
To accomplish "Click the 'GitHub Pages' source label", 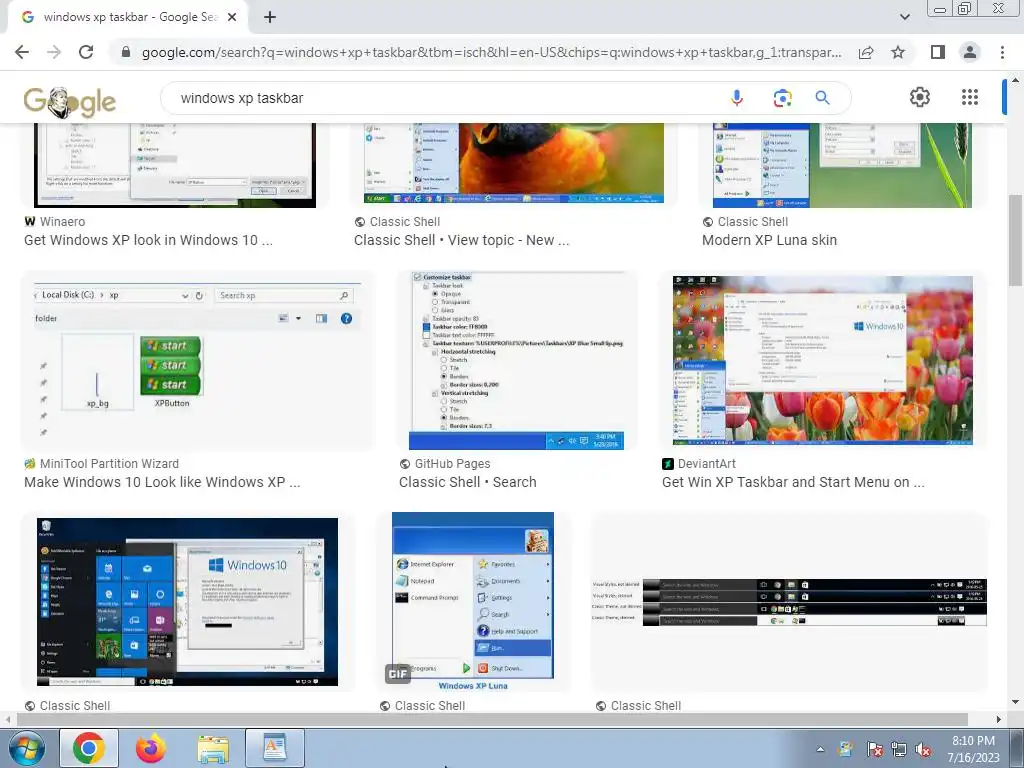I will click(453, 464).
